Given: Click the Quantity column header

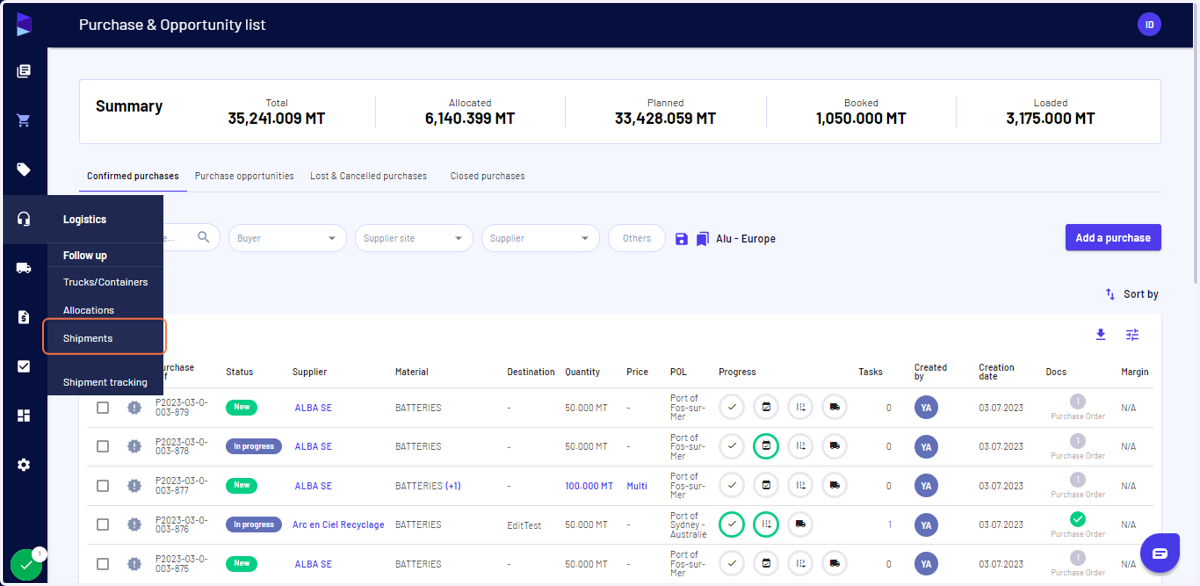Looking at the screenshot, I should click(582, 372).
